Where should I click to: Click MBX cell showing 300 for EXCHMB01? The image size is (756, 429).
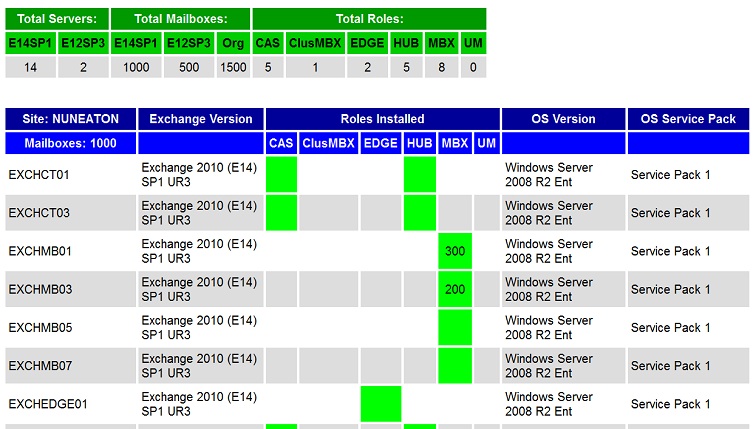pyautogui.click(x=455, y=251)
